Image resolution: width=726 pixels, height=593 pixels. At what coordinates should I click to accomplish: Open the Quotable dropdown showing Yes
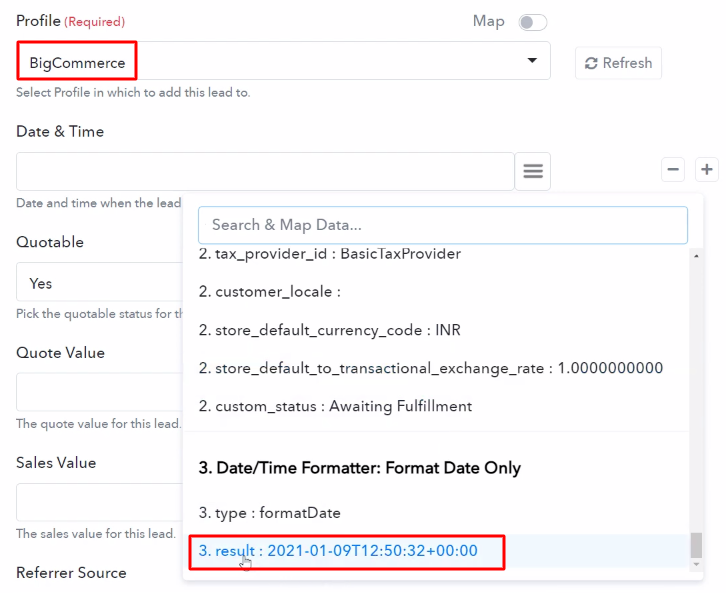click(100, 283)
